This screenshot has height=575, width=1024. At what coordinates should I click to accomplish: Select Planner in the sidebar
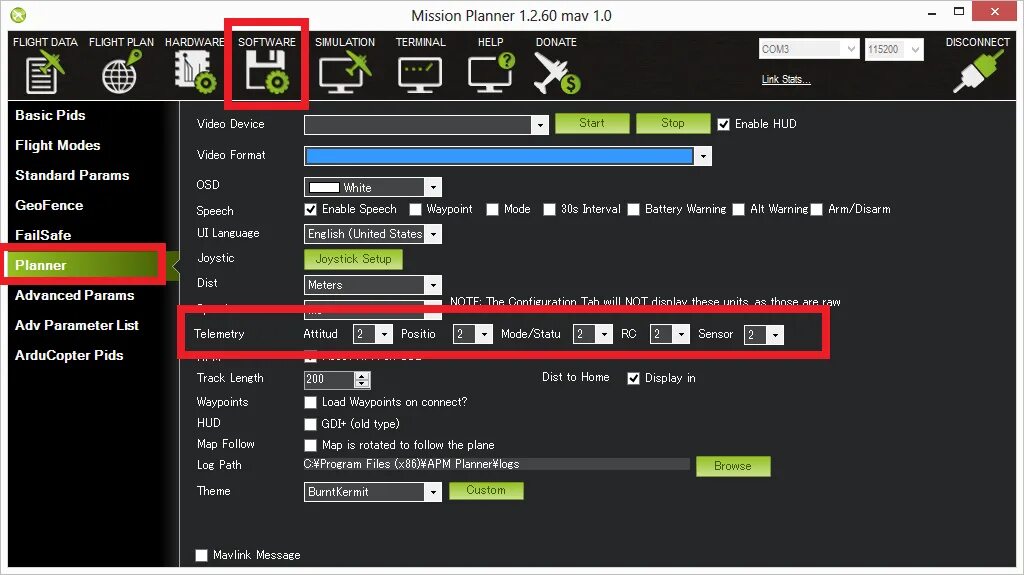[x=82, y=265]
